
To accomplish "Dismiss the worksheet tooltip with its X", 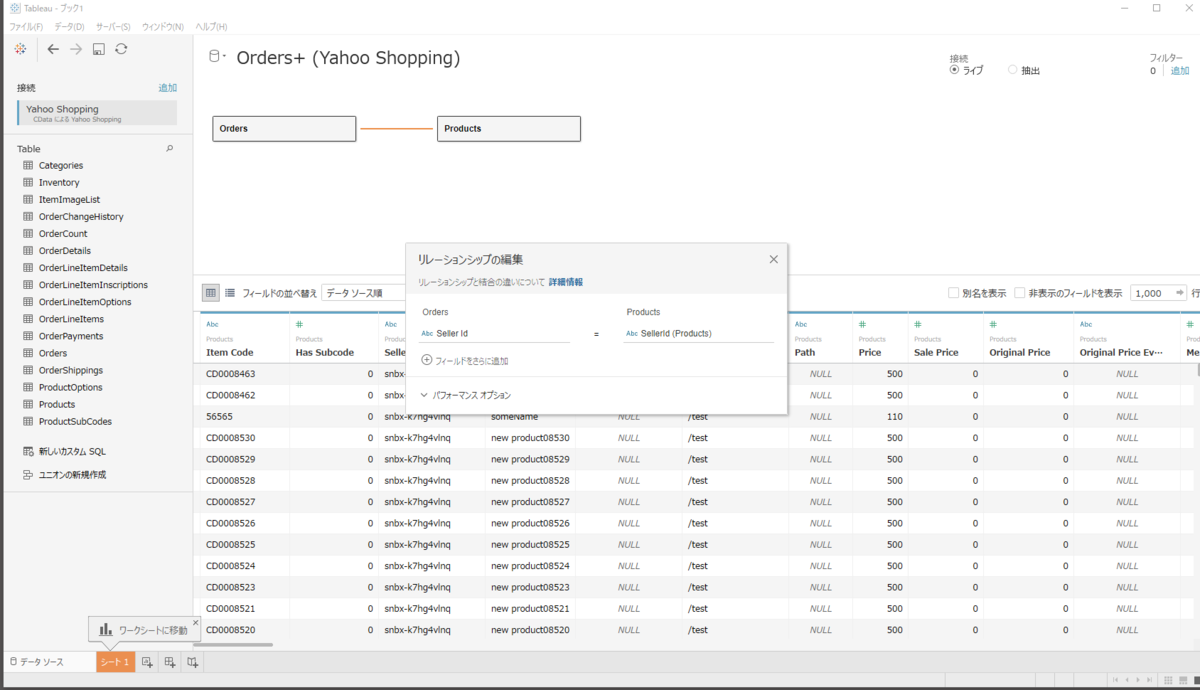I will click(196, 622).
